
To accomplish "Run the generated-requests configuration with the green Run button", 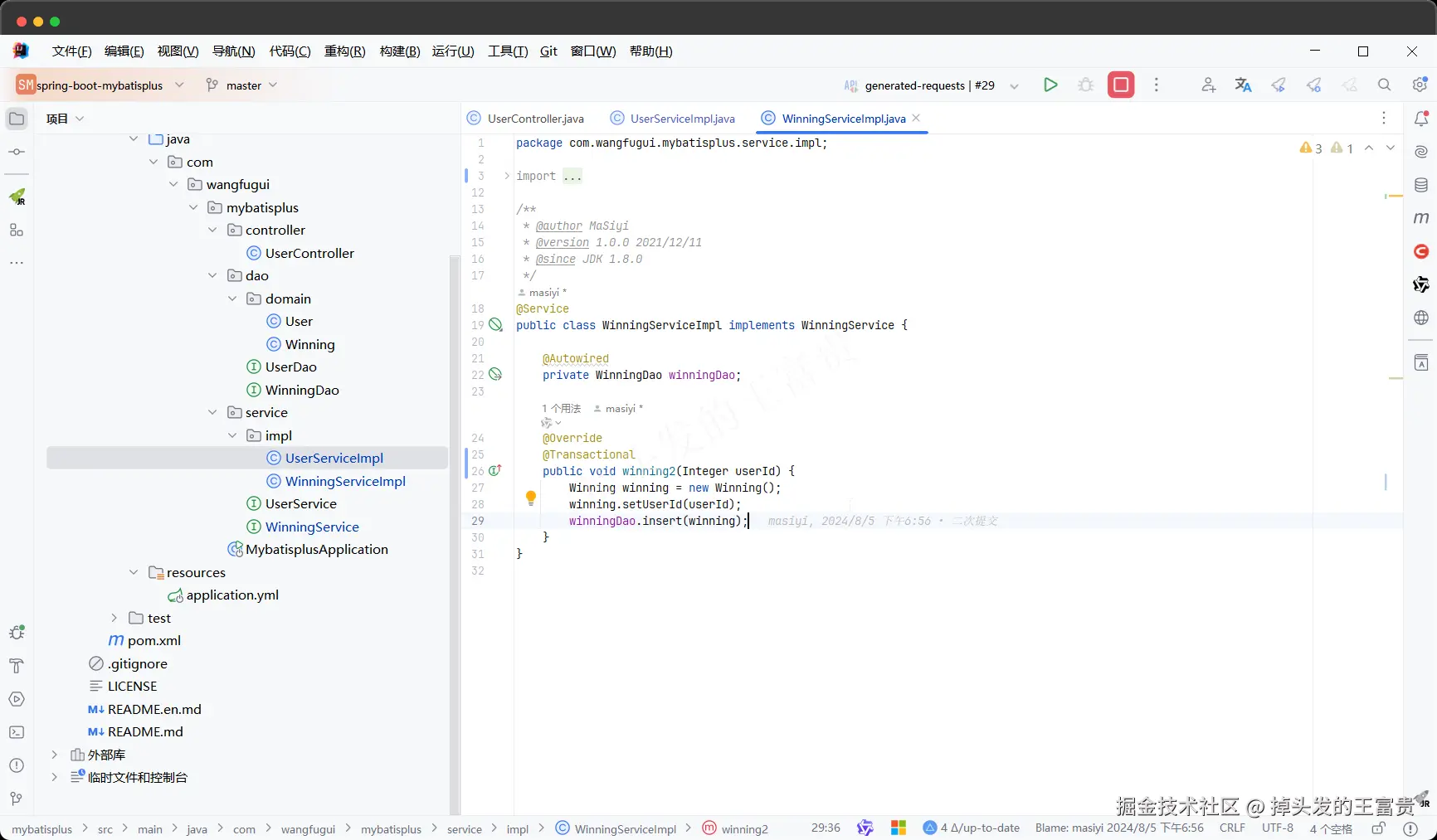I will tap(1050, 85).
